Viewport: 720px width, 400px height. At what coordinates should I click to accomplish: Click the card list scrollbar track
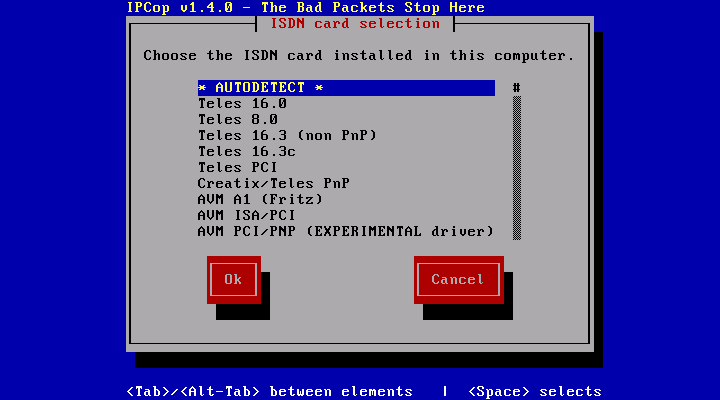tap(517, 168)
